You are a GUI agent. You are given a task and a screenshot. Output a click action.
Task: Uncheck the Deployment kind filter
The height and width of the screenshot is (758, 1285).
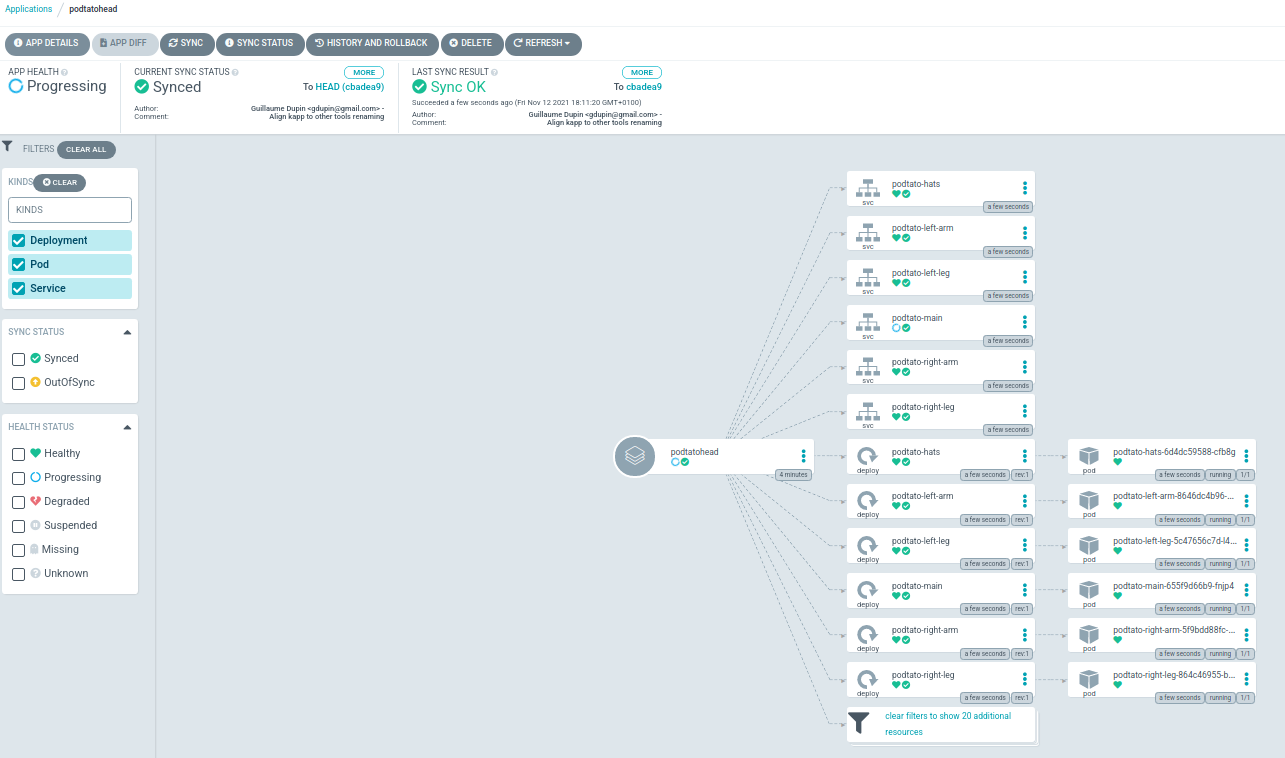(19, 241)
